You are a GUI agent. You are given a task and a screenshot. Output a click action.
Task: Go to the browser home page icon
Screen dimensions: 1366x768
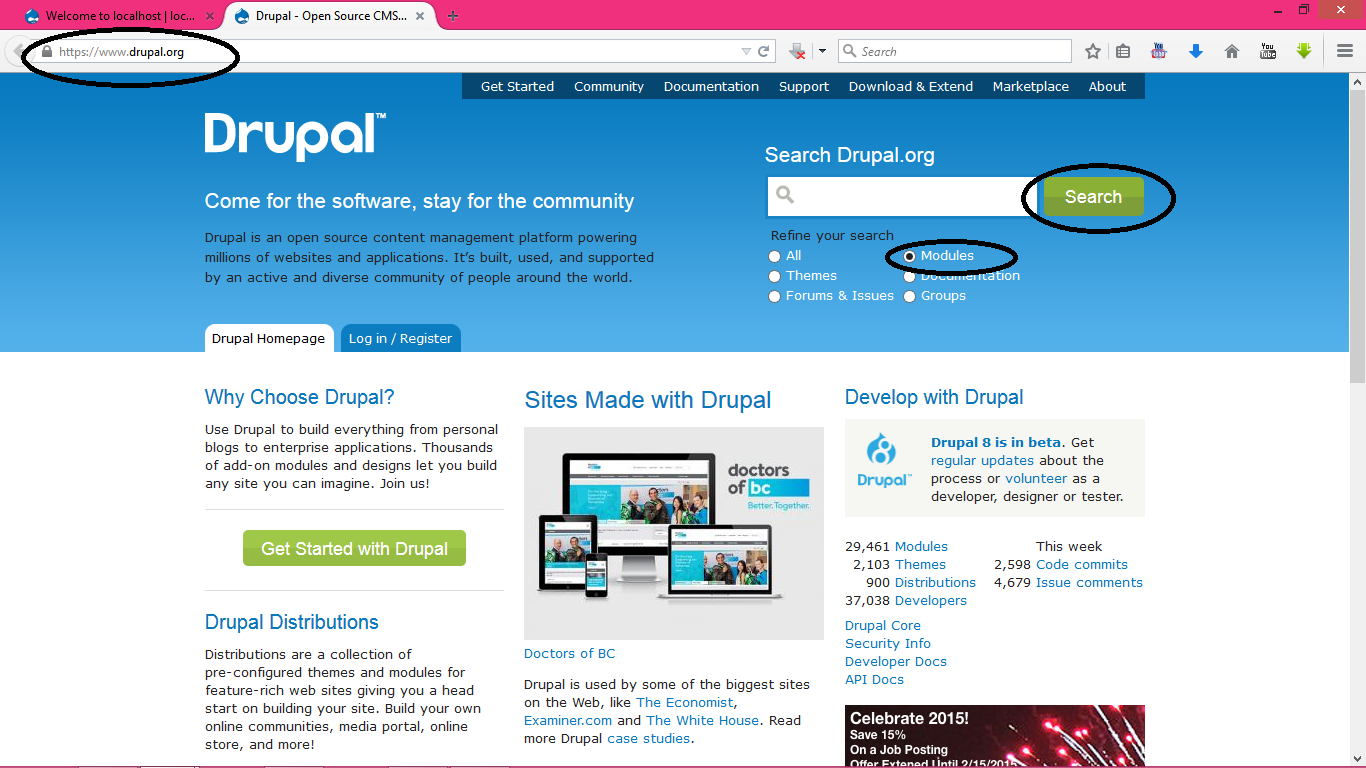1232,51
